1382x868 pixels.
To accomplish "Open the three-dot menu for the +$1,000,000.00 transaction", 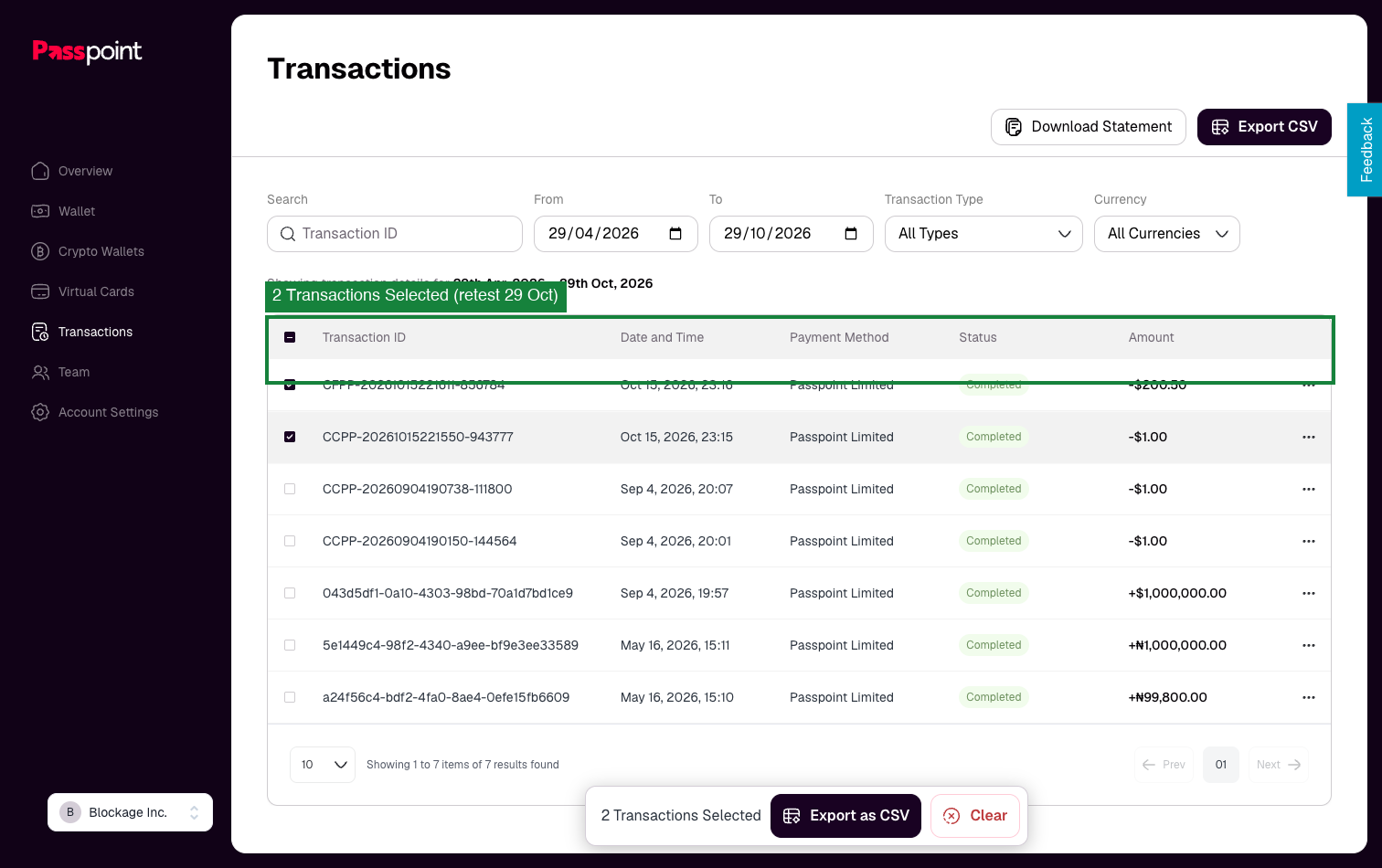I will tap(1308, 593).
